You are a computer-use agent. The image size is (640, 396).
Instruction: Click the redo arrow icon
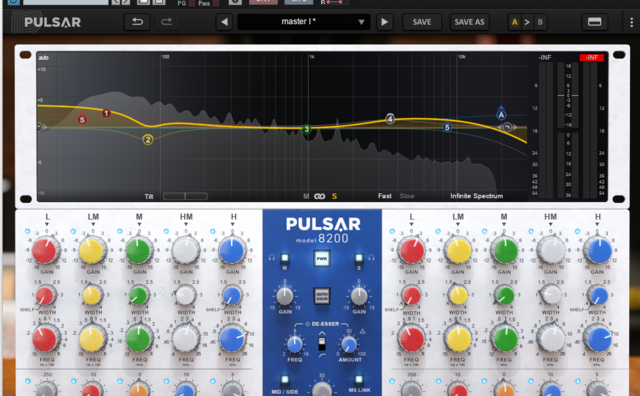click(166, 22)
